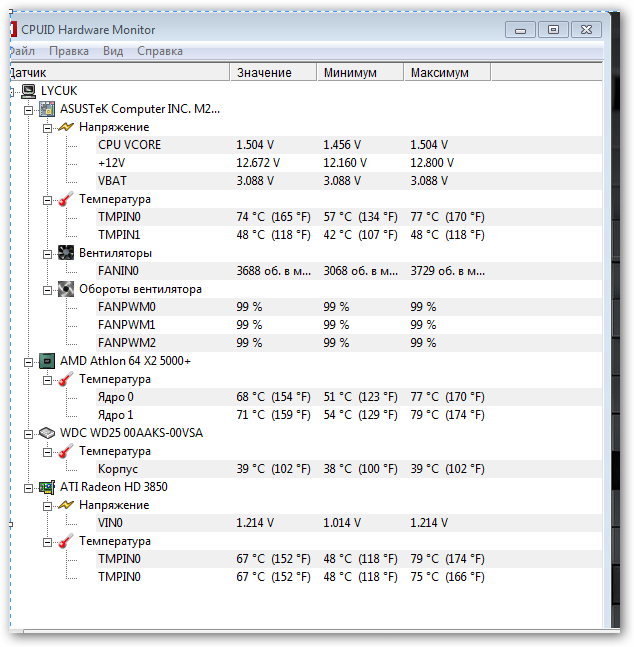634x647 pixels.
Task: Click the Вентиляторы fan icon
Action: (x=66, y=253)
